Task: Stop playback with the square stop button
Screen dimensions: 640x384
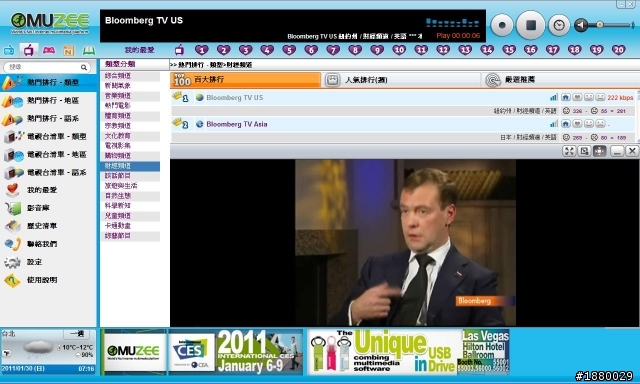Action: coord(531,25)
